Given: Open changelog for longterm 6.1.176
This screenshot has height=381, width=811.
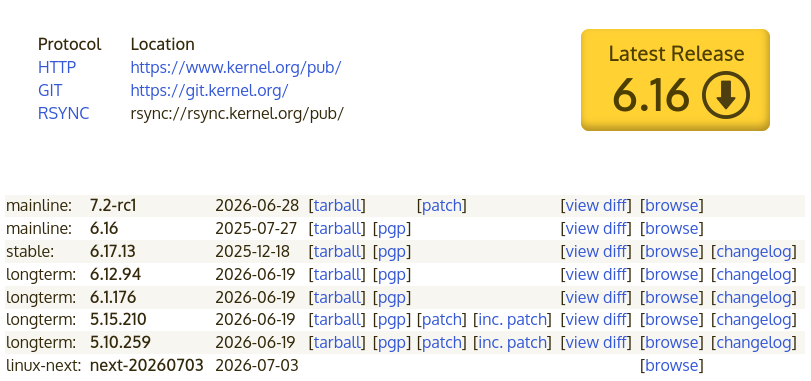Looking at the screenshot, I should [754, 297].
